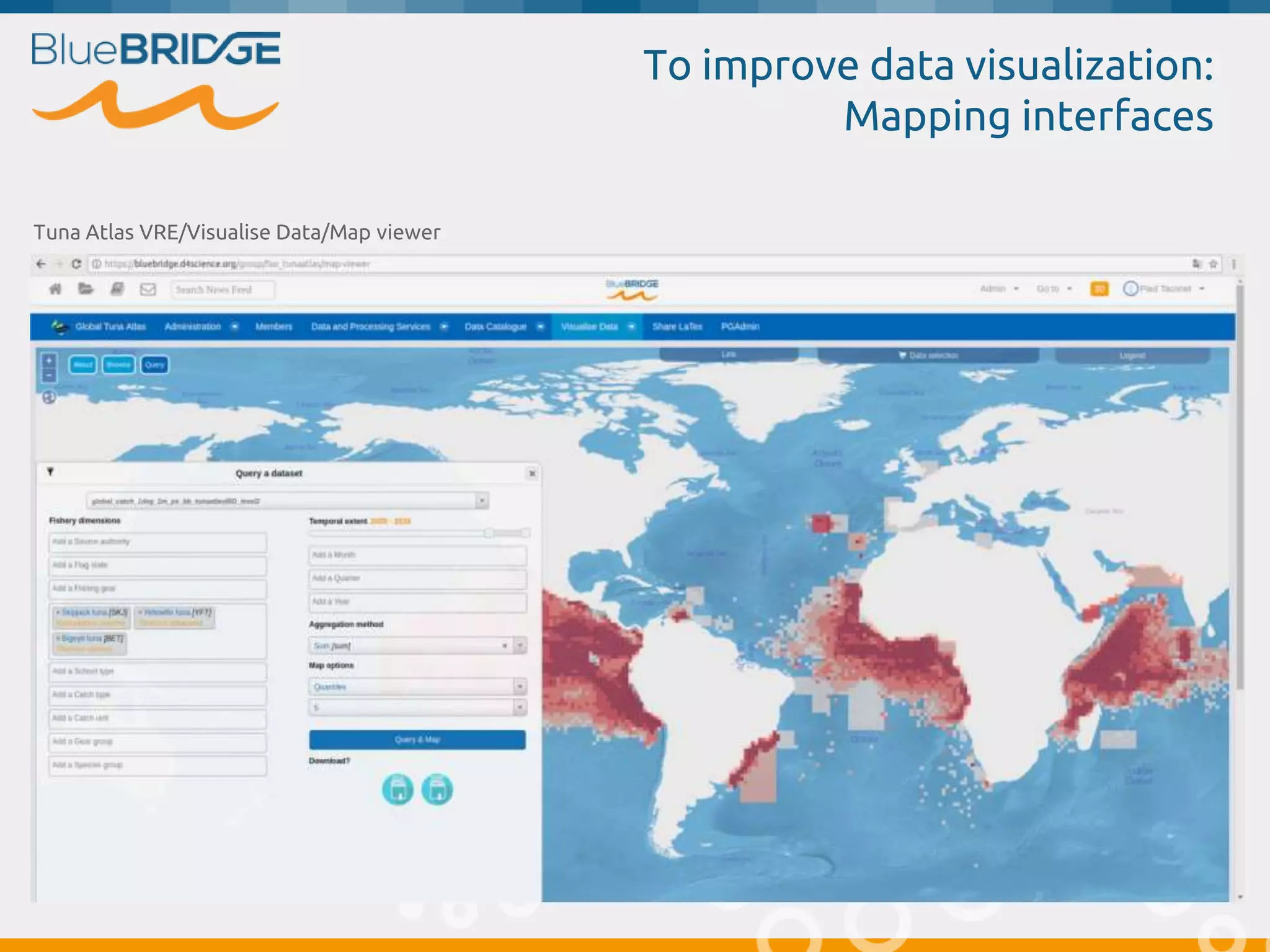The height and width of the screenshot is (952, 1270).
Task: Click the Add a Fishing gear field
Action: tap(158, 589)
